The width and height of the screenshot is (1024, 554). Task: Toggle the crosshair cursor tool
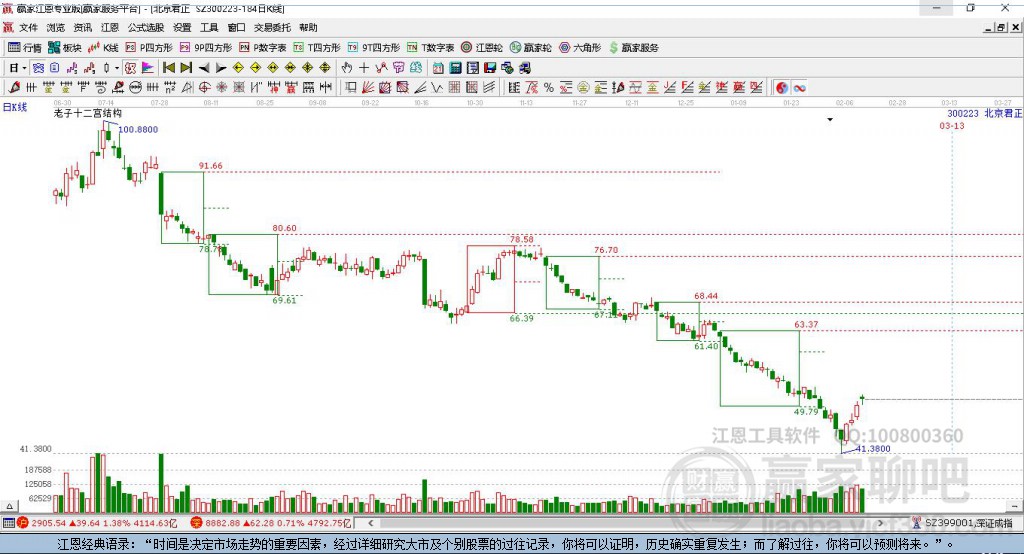tap(364, 67)
